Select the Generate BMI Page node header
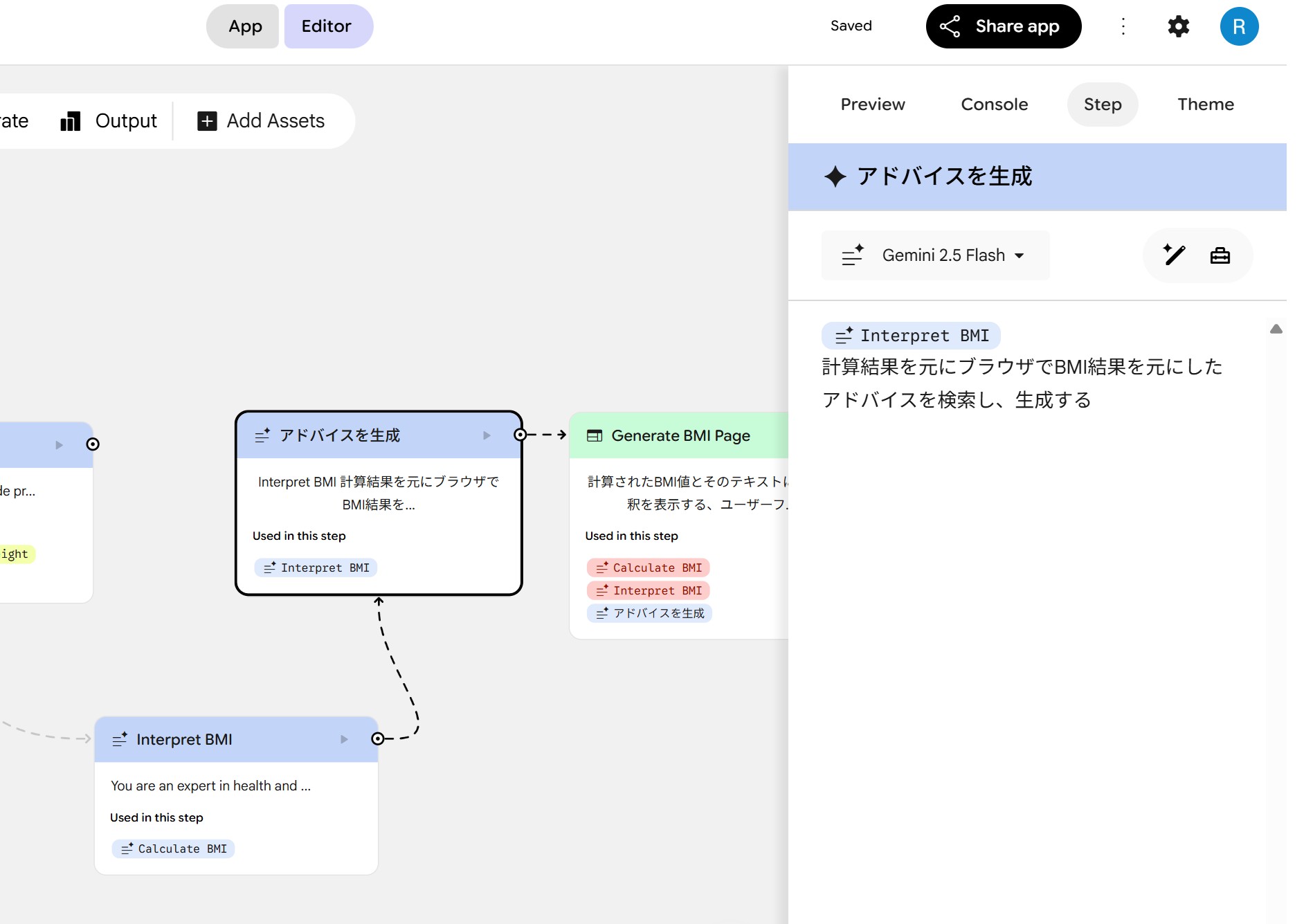This screenshot has width=1304, height=924. coord(680,435)
